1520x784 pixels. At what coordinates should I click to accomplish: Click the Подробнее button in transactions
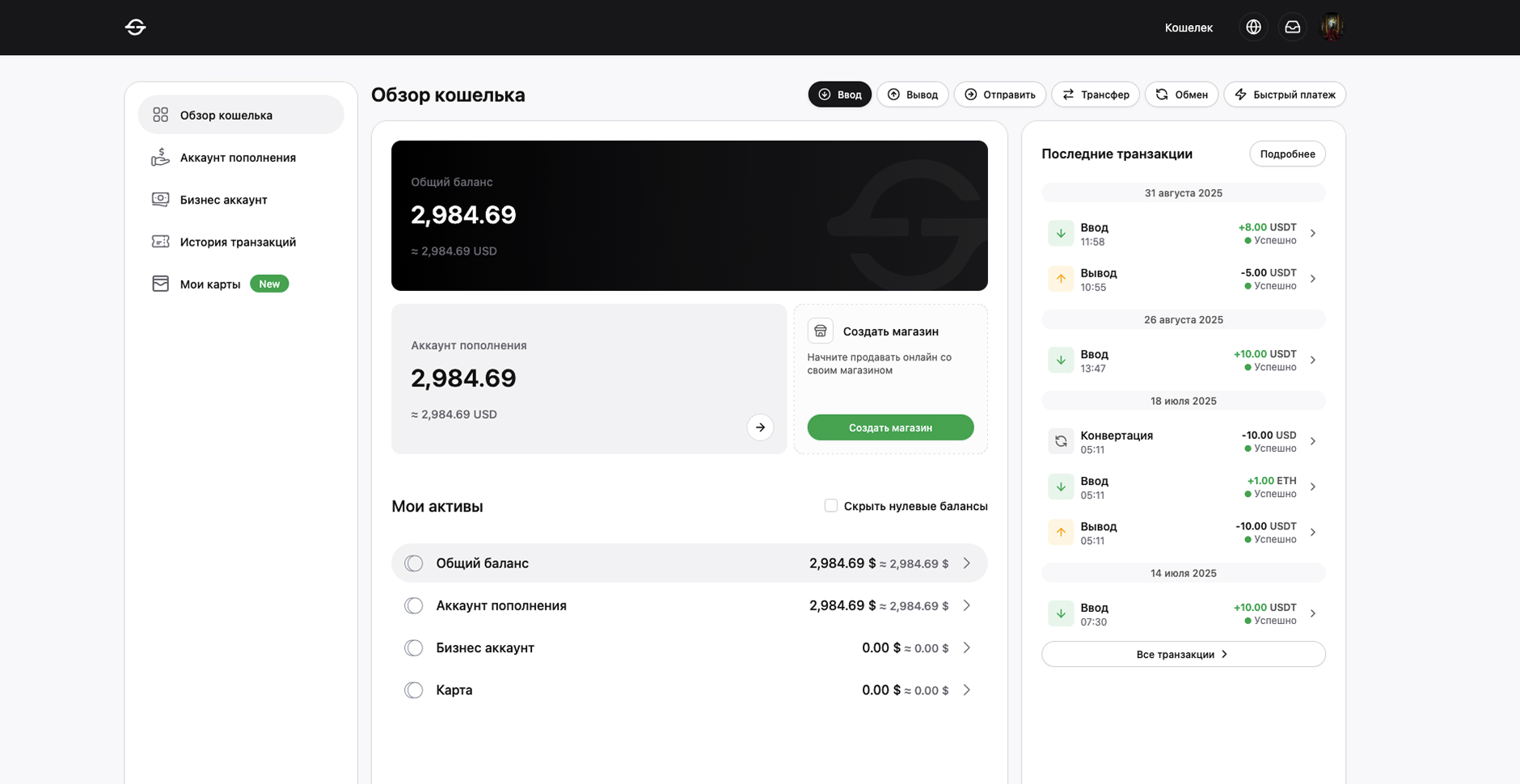[x=1286, y=154]
